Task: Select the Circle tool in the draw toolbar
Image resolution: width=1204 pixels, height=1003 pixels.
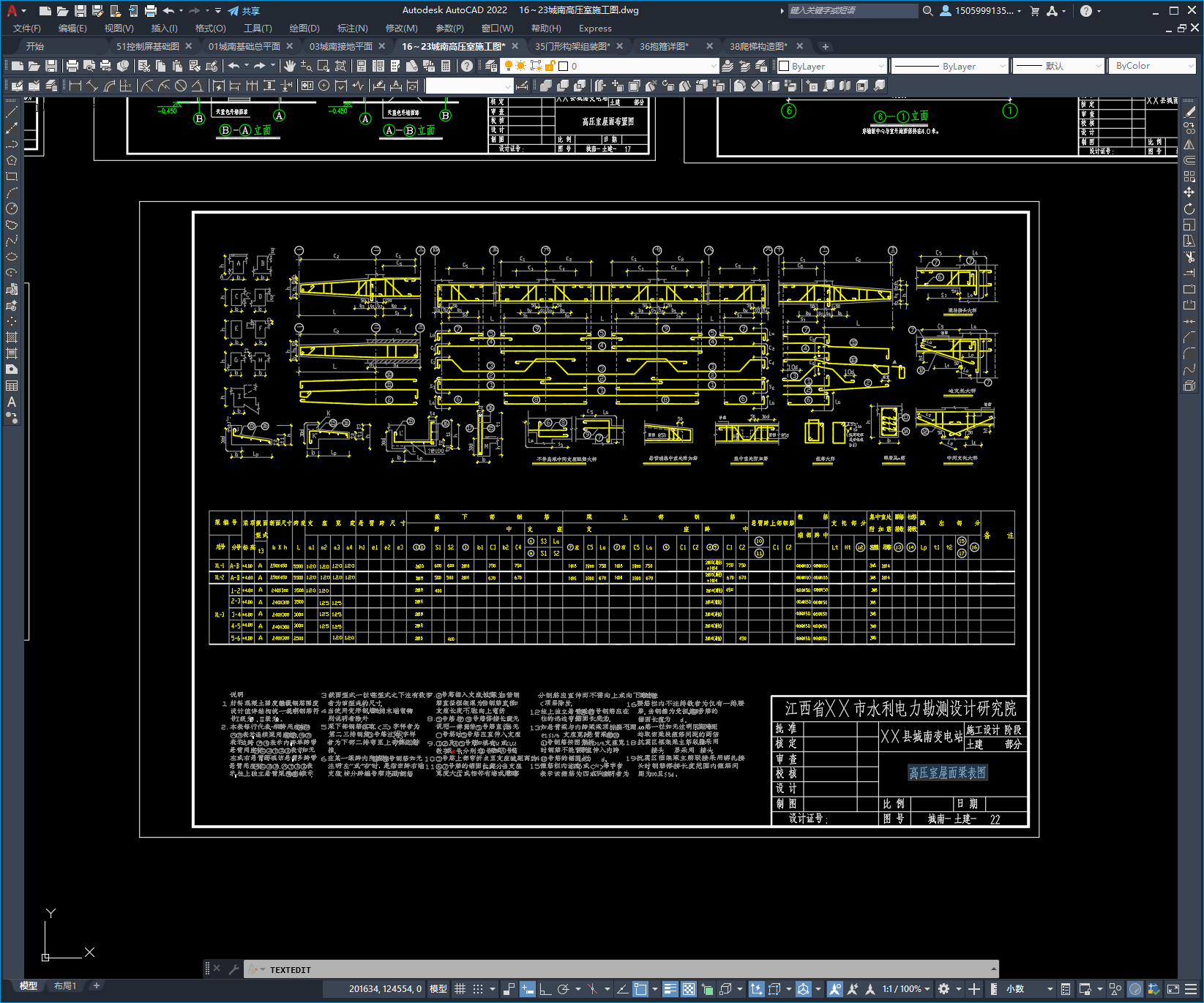Action: (12, 209)
